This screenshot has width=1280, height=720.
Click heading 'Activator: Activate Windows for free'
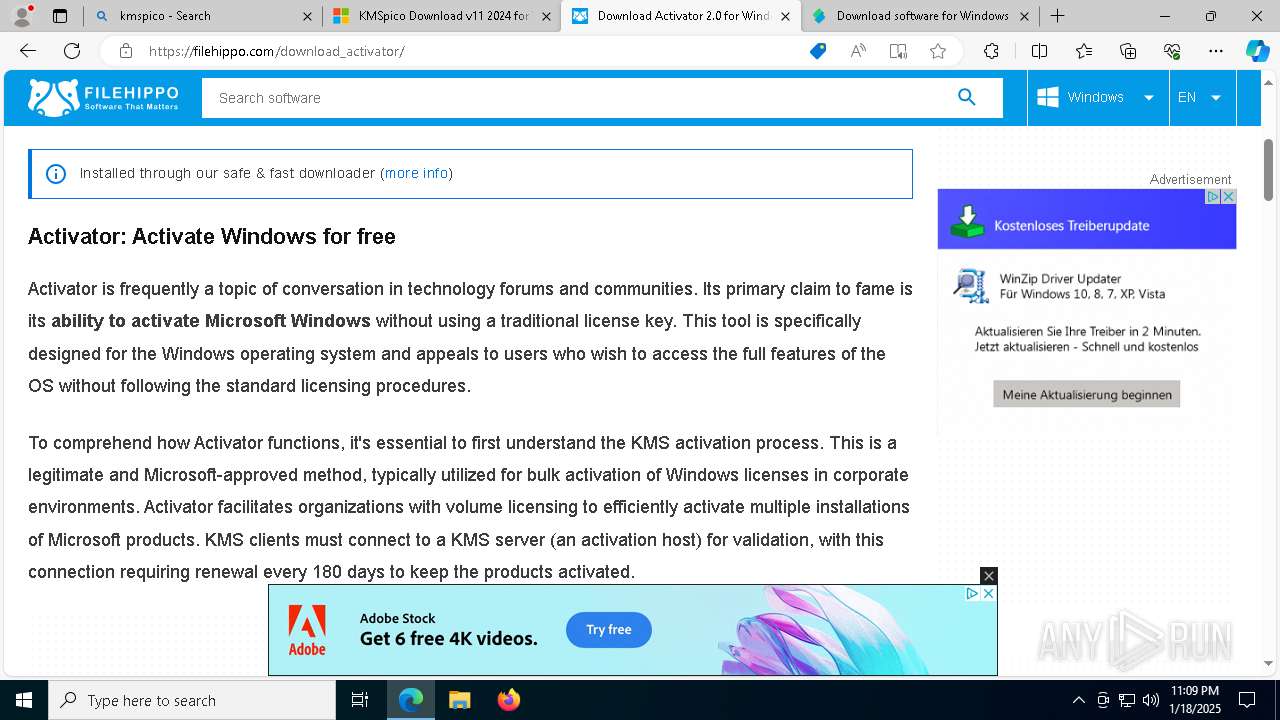[212, 237]
